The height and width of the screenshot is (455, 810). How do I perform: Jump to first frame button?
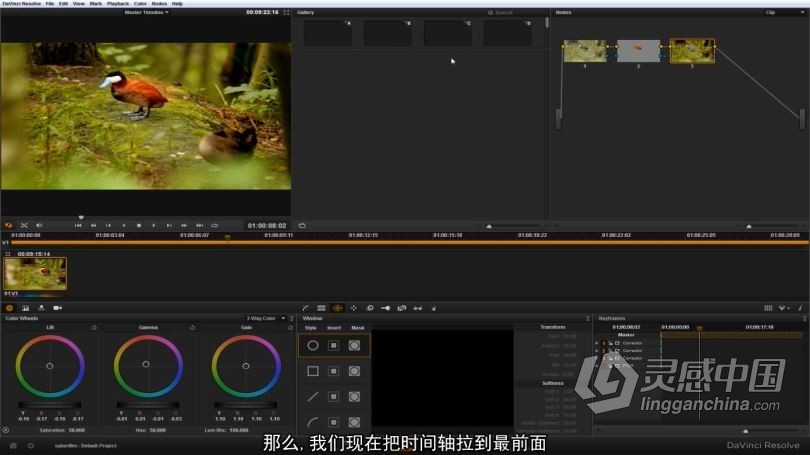coord(78,226)
